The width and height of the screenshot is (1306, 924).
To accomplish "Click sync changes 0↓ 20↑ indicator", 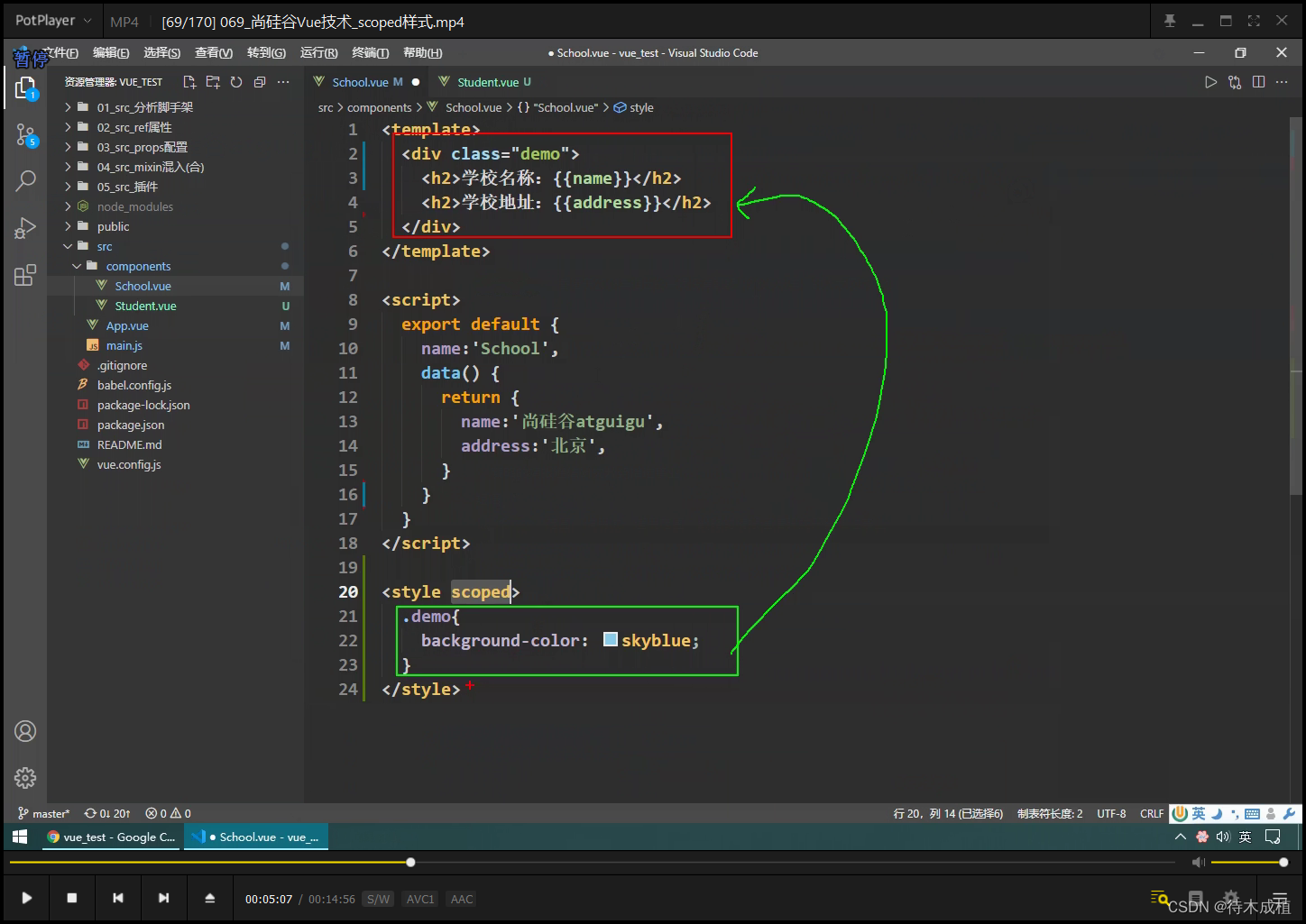I will [107, 813].
